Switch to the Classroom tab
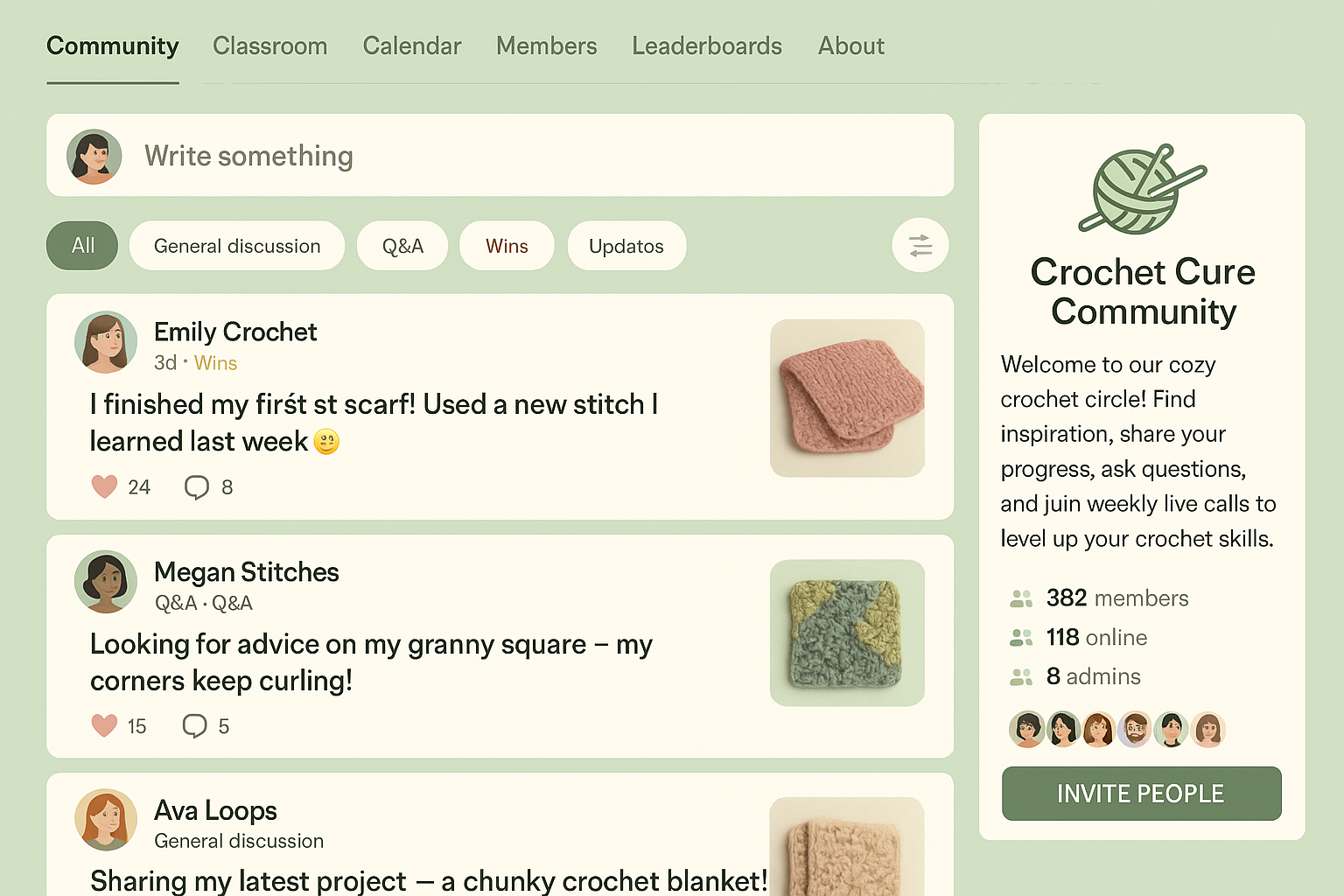The image size is (1344, 896). pyautogui.click(x=270, y=45)
